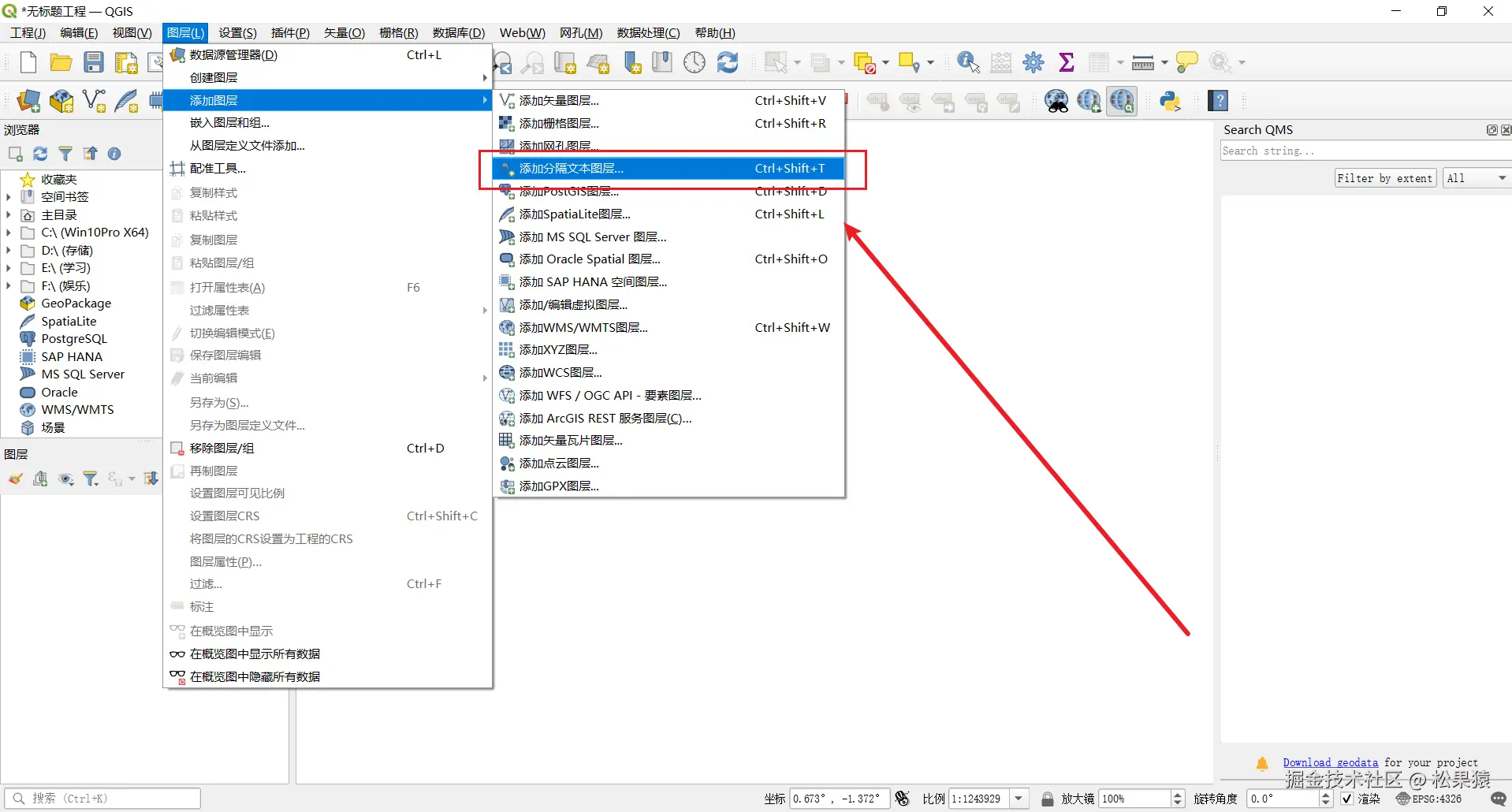Image resolution: width=1512 pixels, height=812 pixels.
Task: Expand the 主目录 tree node
Action: (9, 215)
